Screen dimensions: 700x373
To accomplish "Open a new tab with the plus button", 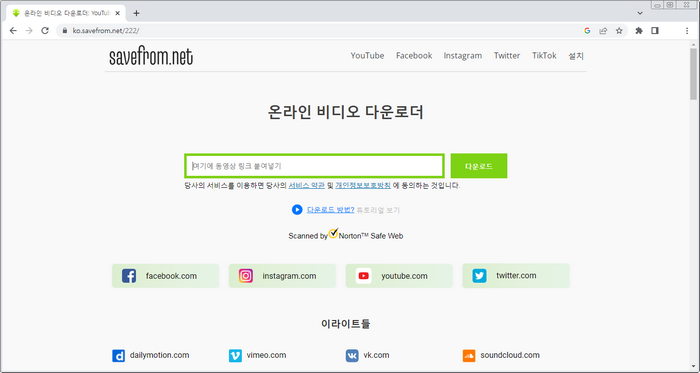I will pos(136,13).
